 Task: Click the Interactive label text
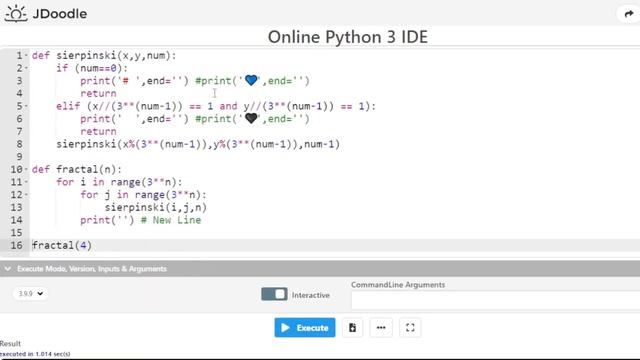tap(311, 295)
